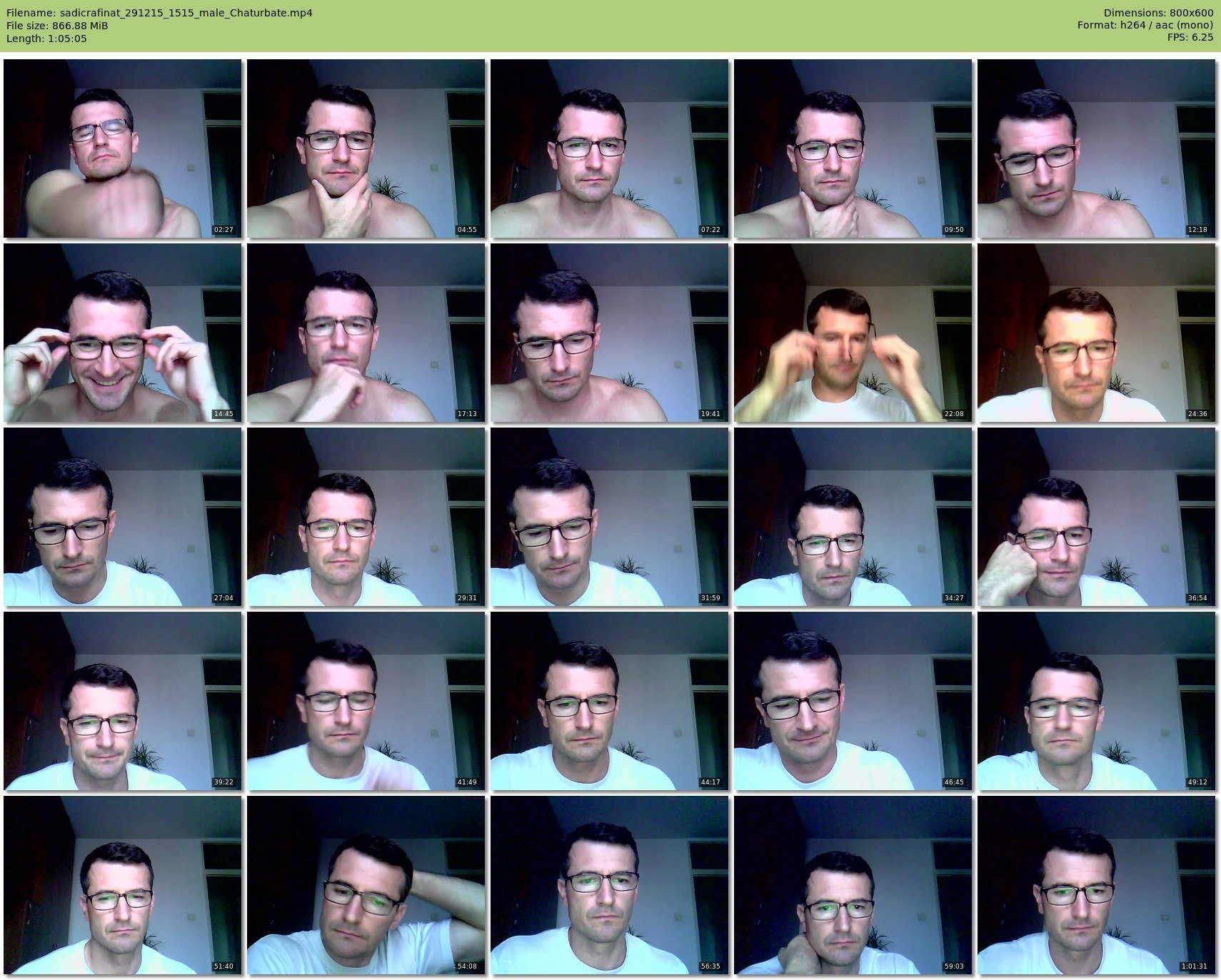Open the thumbnail timestamped 02:27

click(123, 148)
